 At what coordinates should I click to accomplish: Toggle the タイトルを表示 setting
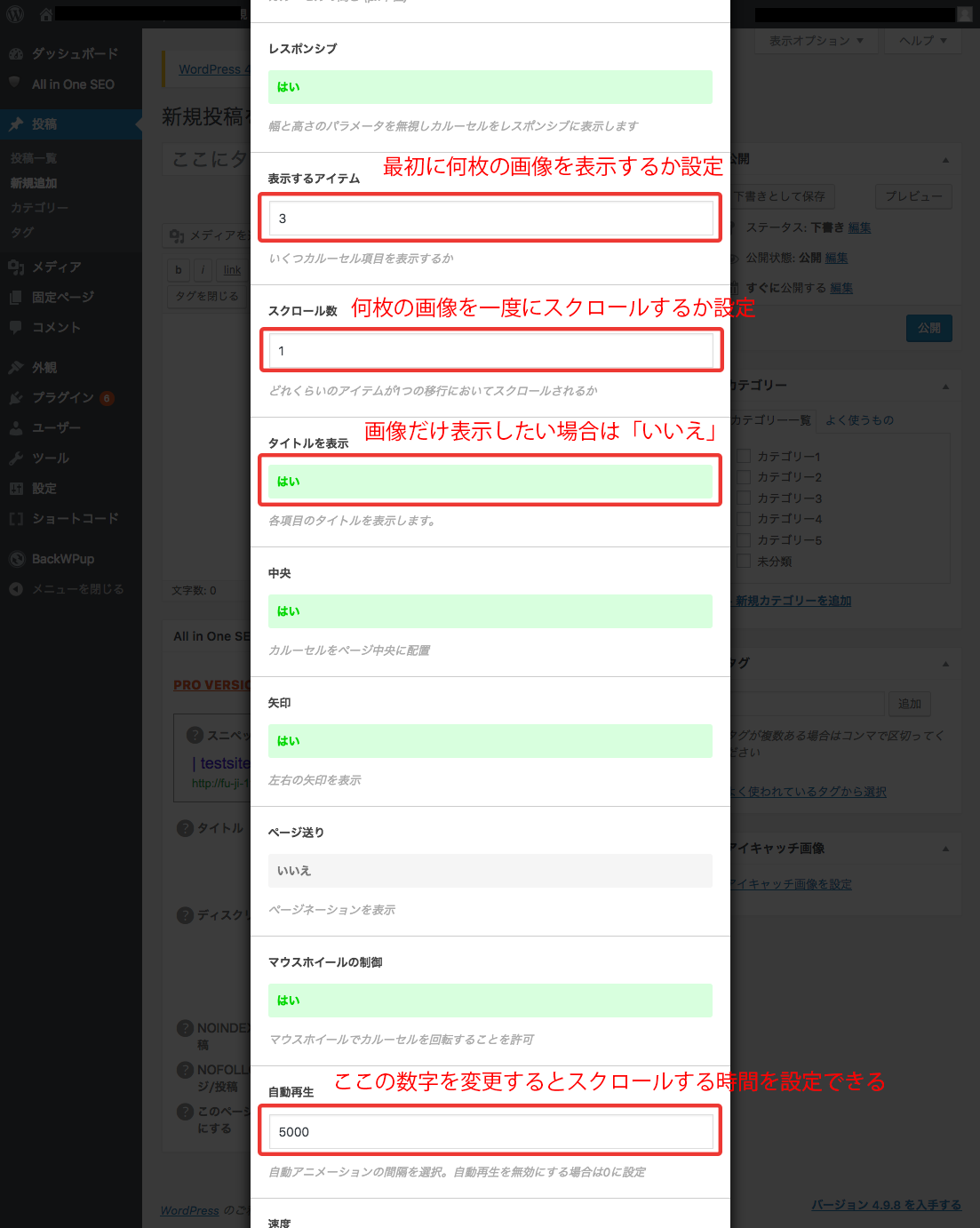(x=490, y=481)
